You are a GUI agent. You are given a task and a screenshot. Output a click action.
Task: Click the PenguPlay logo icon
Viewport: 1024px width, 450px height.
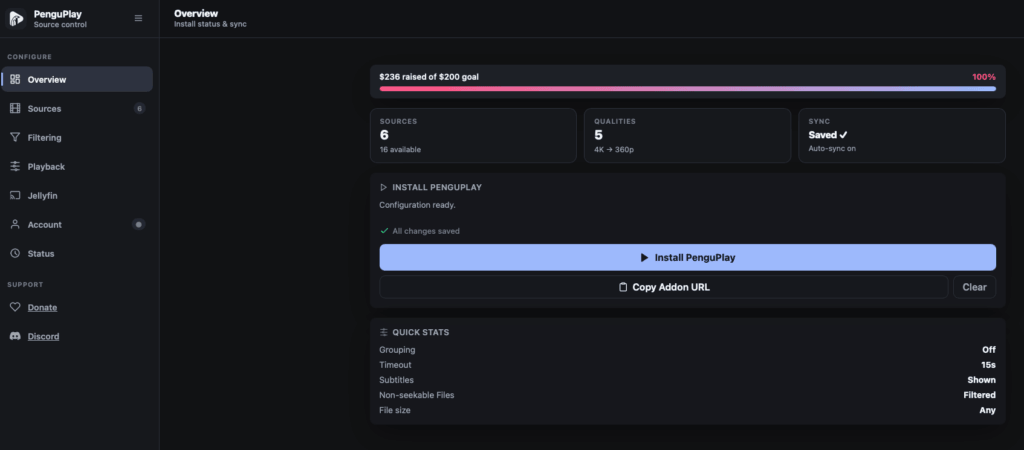16,18
